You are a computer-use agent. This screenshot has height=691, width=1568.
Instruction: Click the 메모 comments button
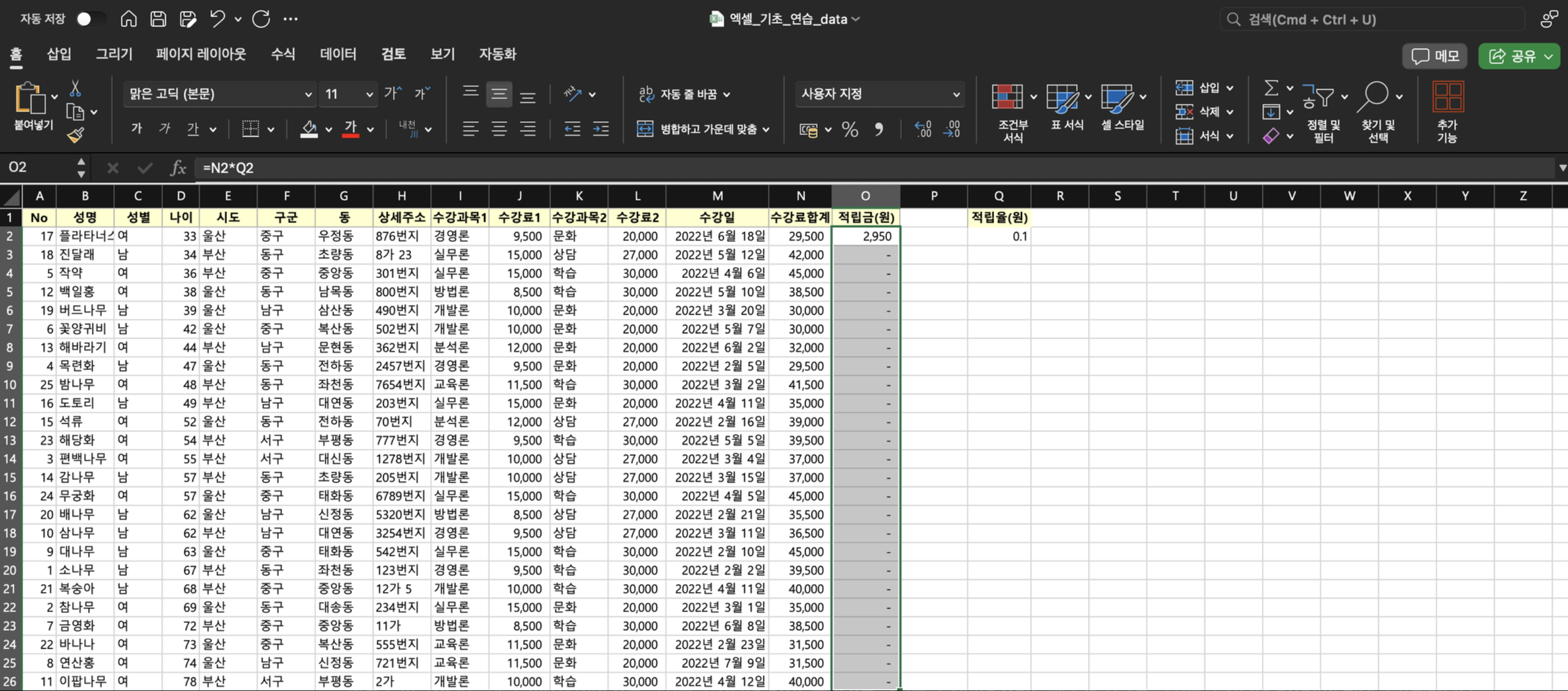click(x=1435, y=57)
